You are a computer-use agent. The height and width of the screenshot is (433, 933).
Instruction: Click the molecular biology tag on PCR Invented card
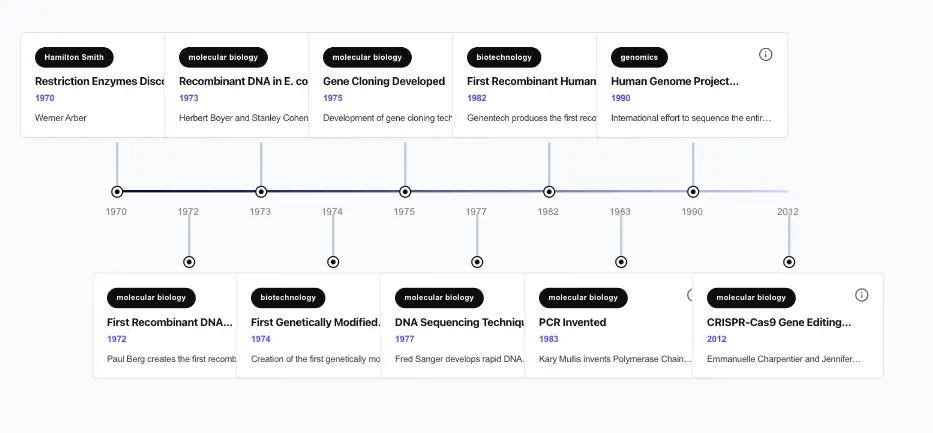click(583, 297)
